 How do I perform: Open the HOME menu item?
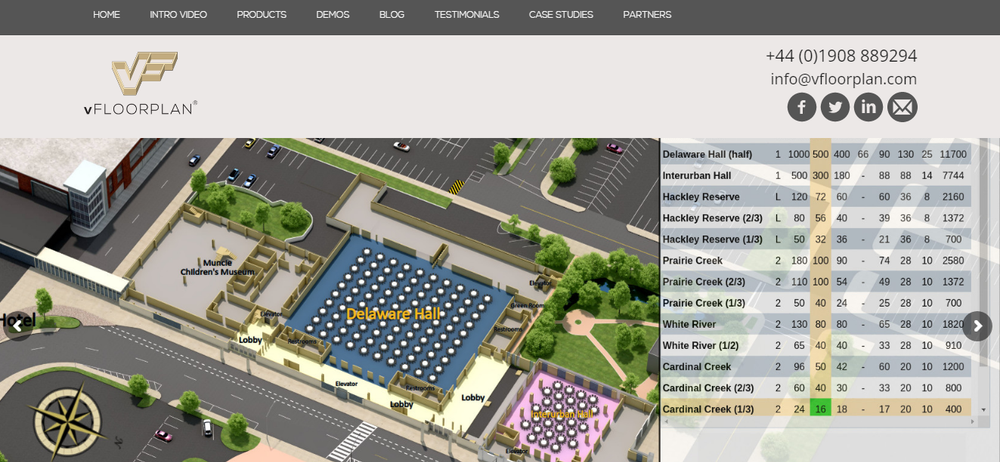tap(107, 15)
